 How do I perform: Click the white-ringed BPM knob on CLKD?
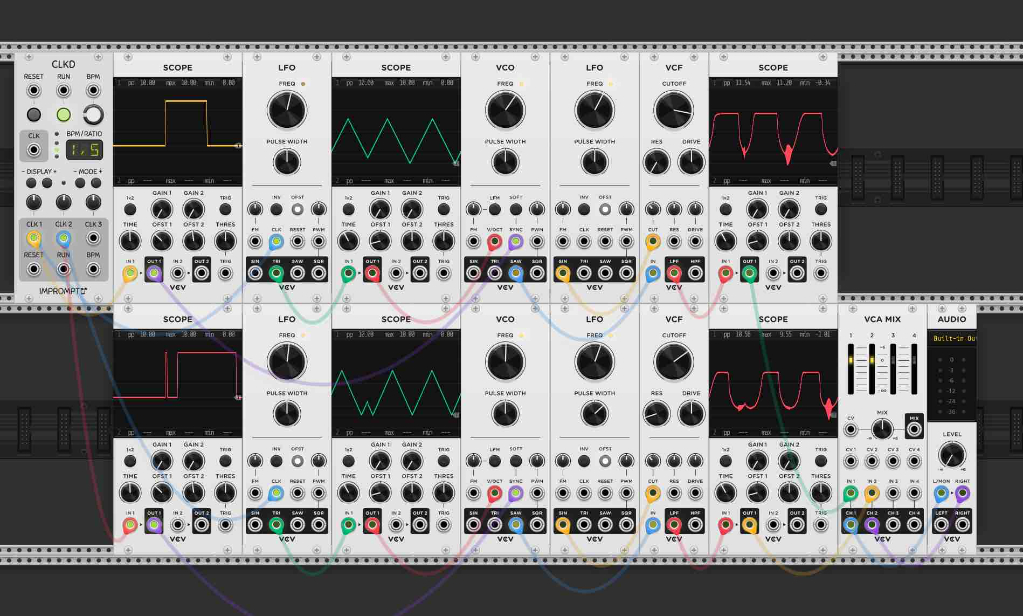tap(93, 114)
